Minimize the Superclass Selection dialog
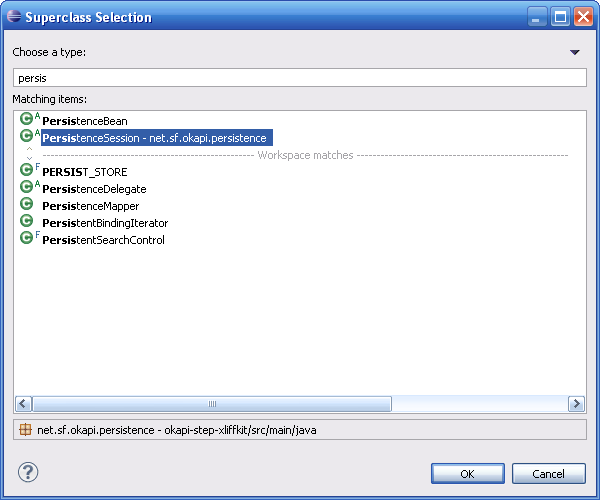The height and width of the screenshot is (500, 600). coord(536,17)
